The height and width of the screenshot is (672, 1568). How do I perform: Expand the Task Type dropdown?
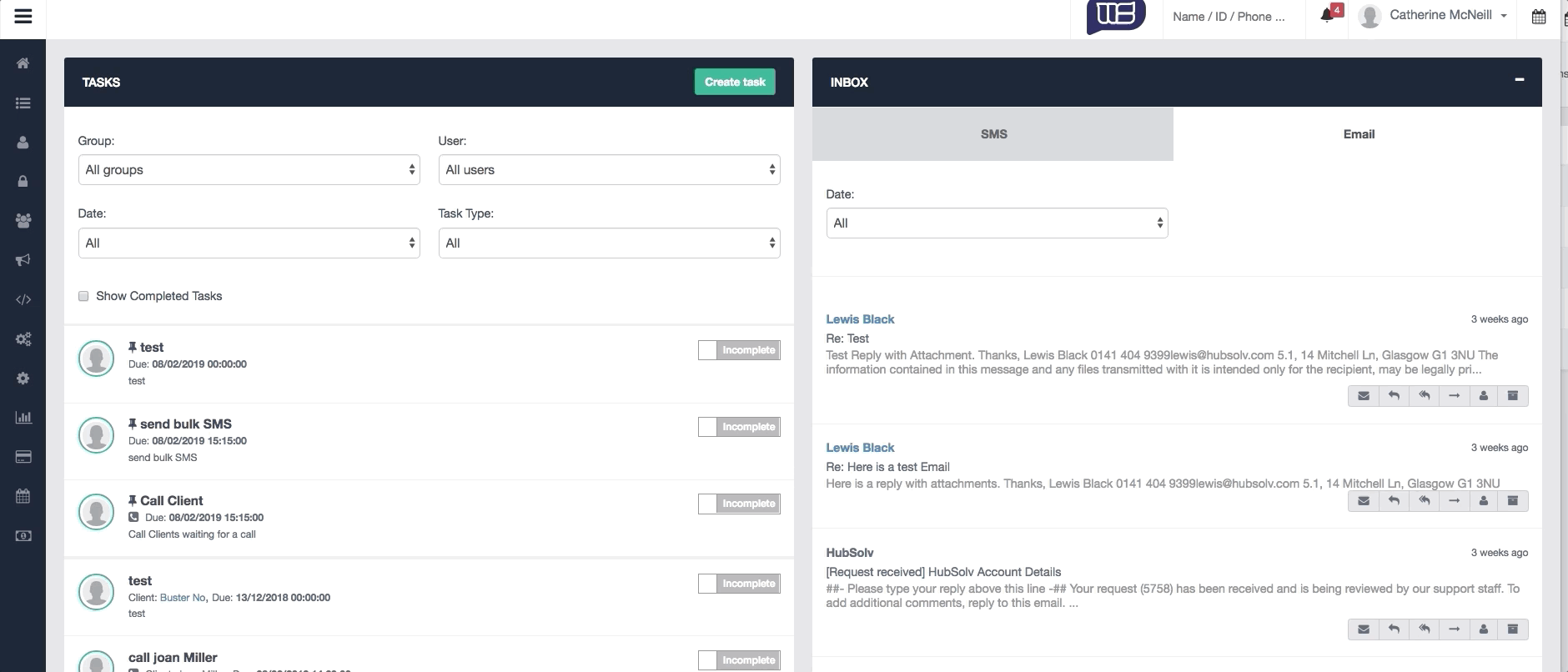pos(609,243)
